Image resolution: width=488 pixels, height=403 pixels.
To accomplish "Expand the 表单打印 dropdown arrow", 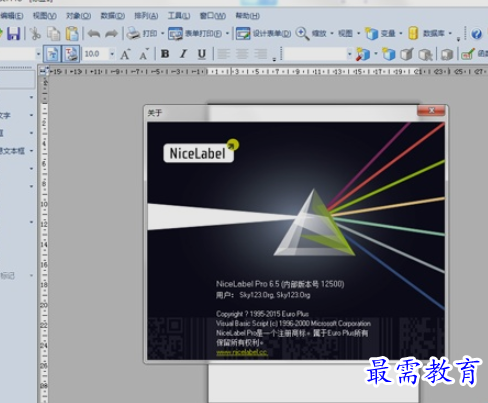I will click(x=227, y=34).
